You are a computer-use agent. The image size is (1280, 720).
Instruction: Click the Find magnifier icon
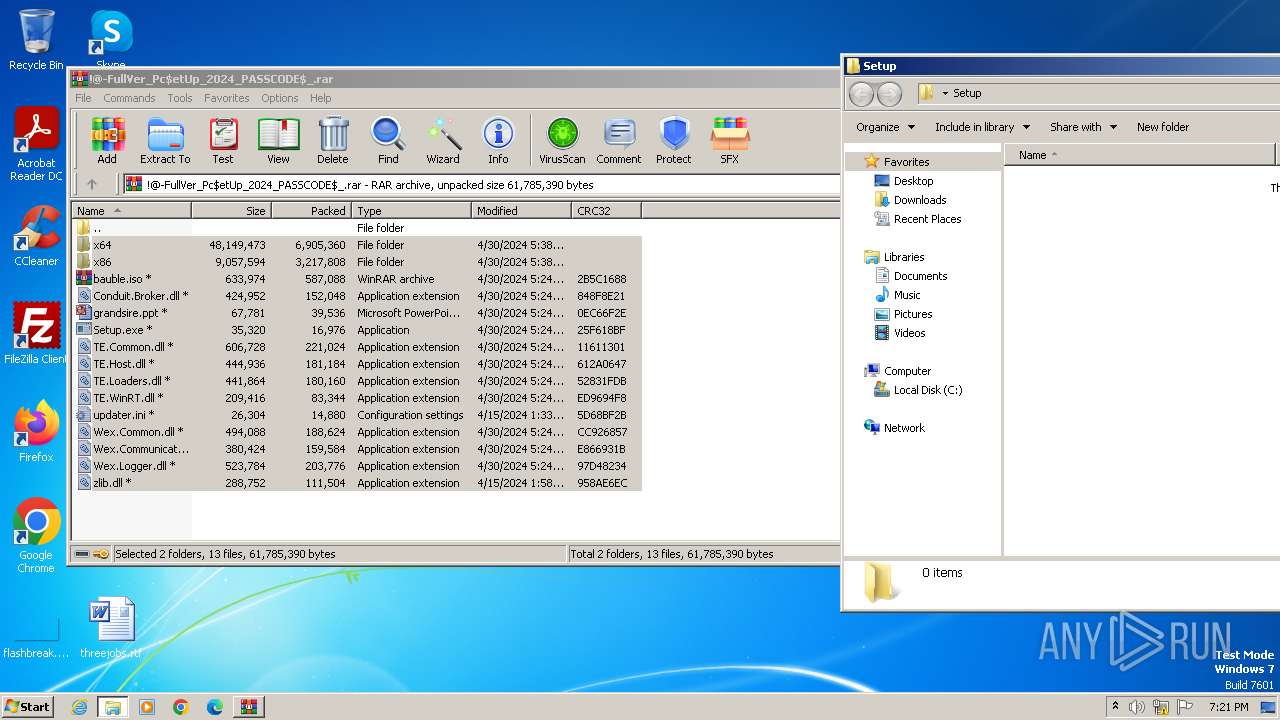click(388, 141)
